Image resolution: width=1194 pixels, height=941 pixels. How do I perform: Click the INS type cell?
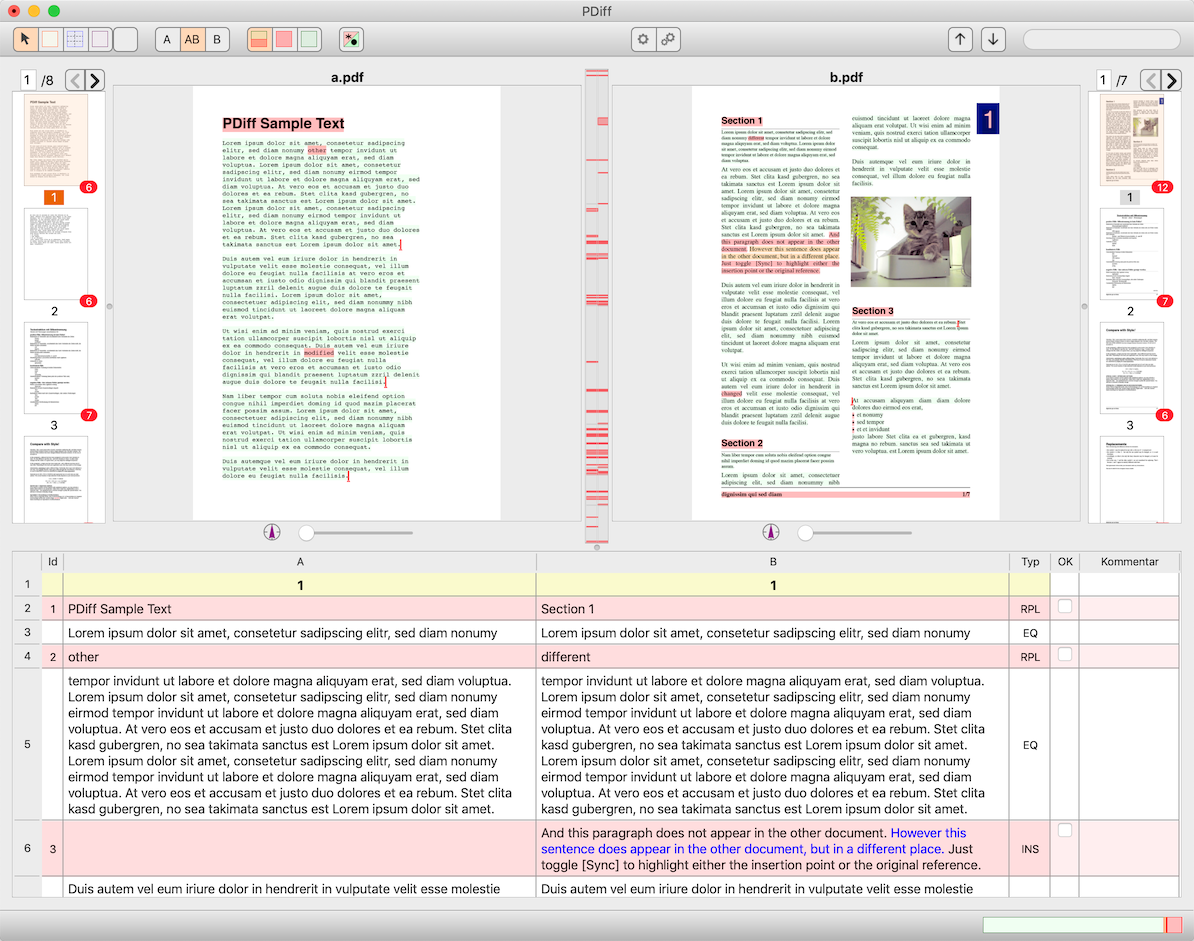1030,849
